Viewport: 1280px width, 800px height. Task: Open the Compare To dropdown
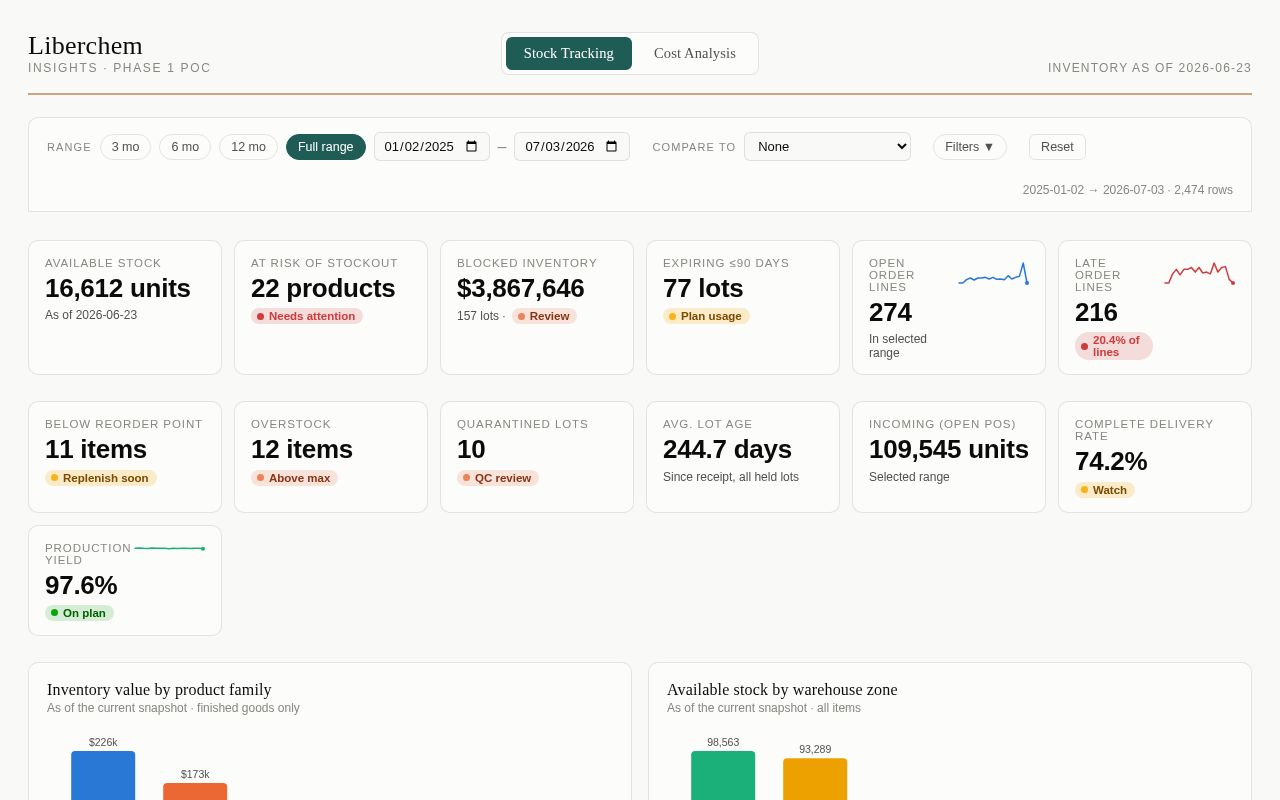827,147
